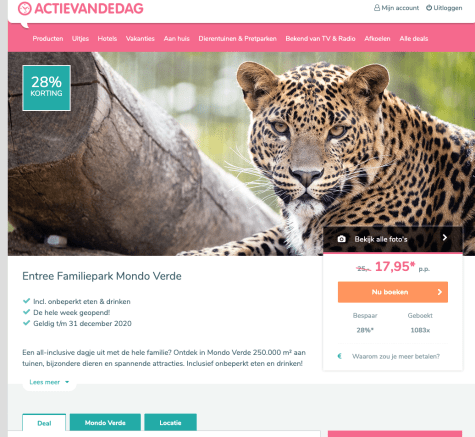Screen dimensions: 475x437
Task: Select the Deal tab
Action: point(44,423)
